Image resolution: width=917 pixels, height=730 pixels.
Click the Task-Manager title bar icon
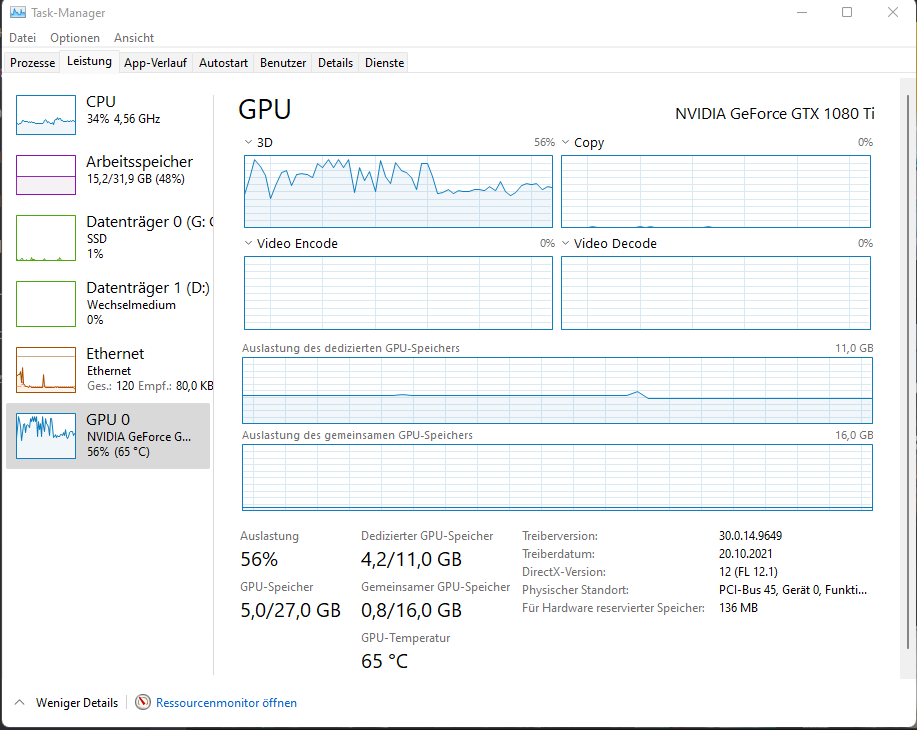pyautogui.click(x=15, y=12)
